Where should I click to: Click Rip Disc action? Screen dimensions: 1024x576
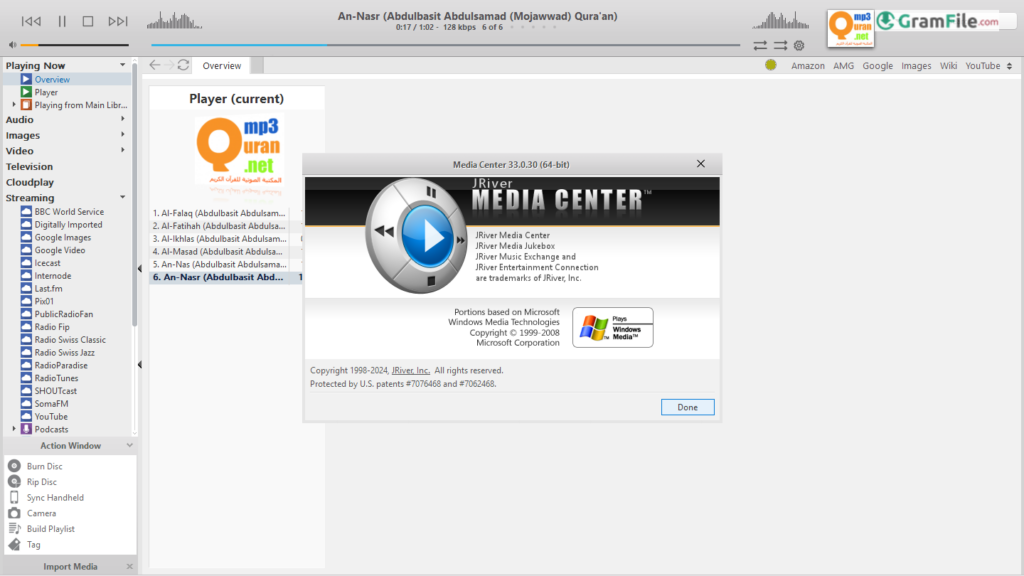coord(42,482)
